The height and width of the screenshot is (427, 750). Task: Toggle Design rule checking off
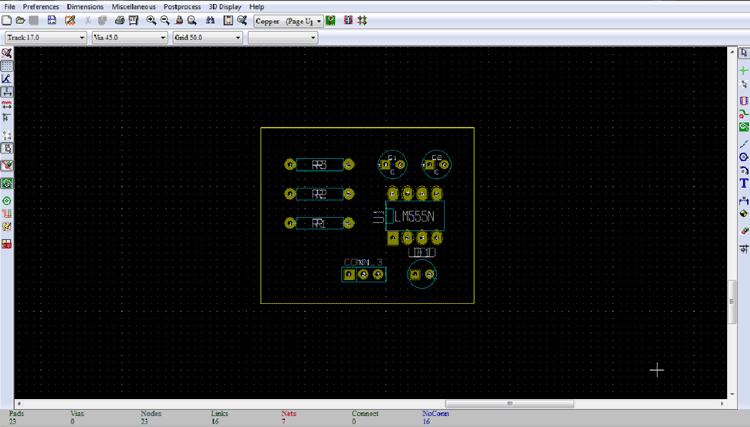tap(7, 53)
